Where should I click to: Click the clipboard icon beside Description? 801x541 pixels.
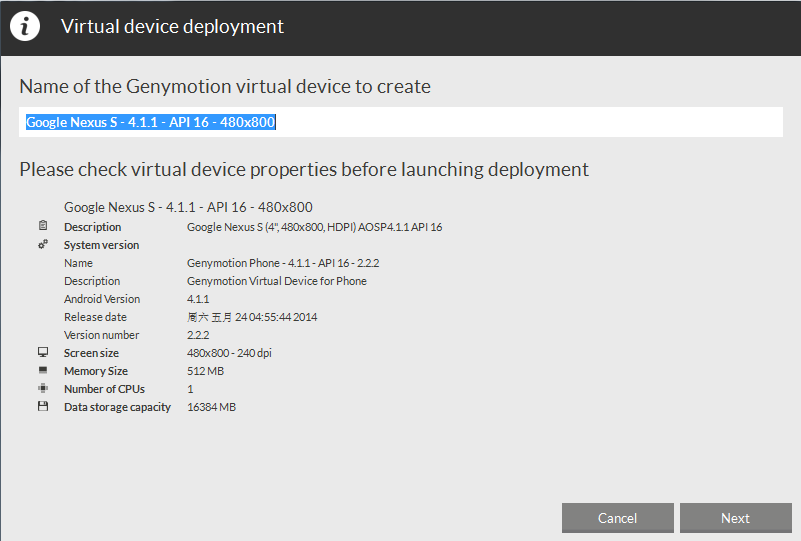(x=43, y=225)
